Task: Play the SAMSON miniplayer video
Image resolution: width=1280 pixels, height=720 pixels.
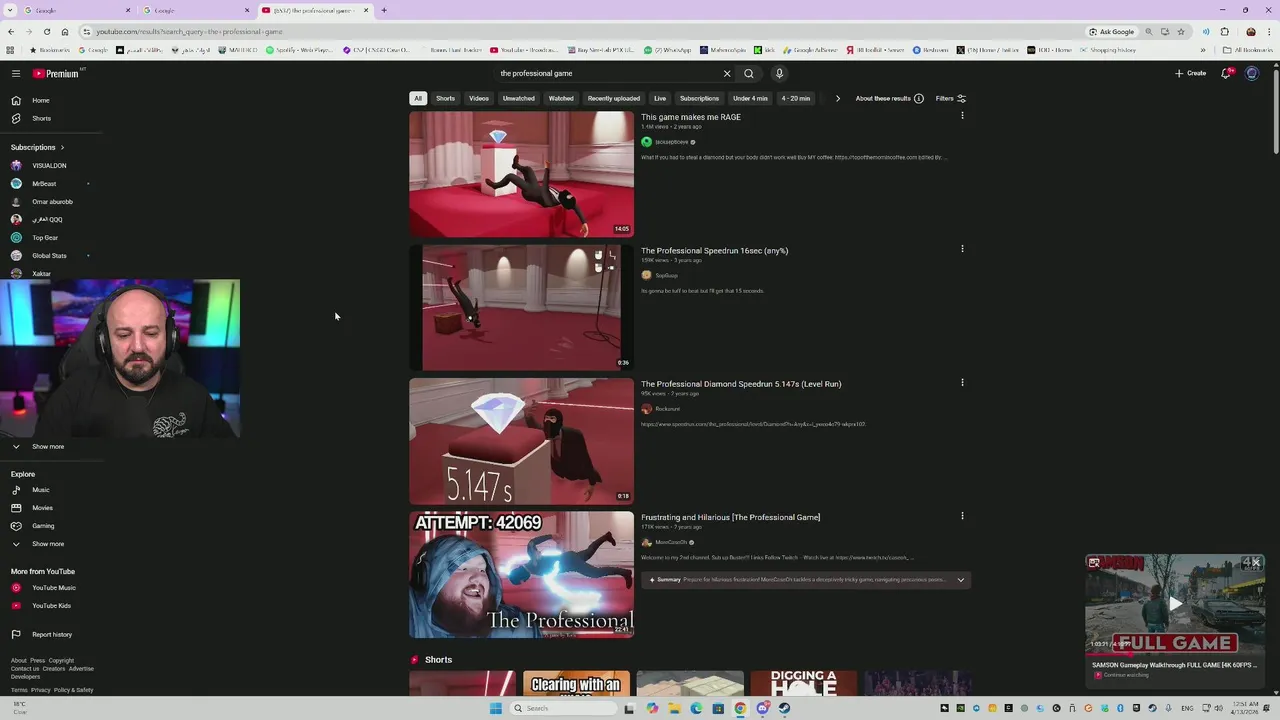Action: tap(1175, 603)
